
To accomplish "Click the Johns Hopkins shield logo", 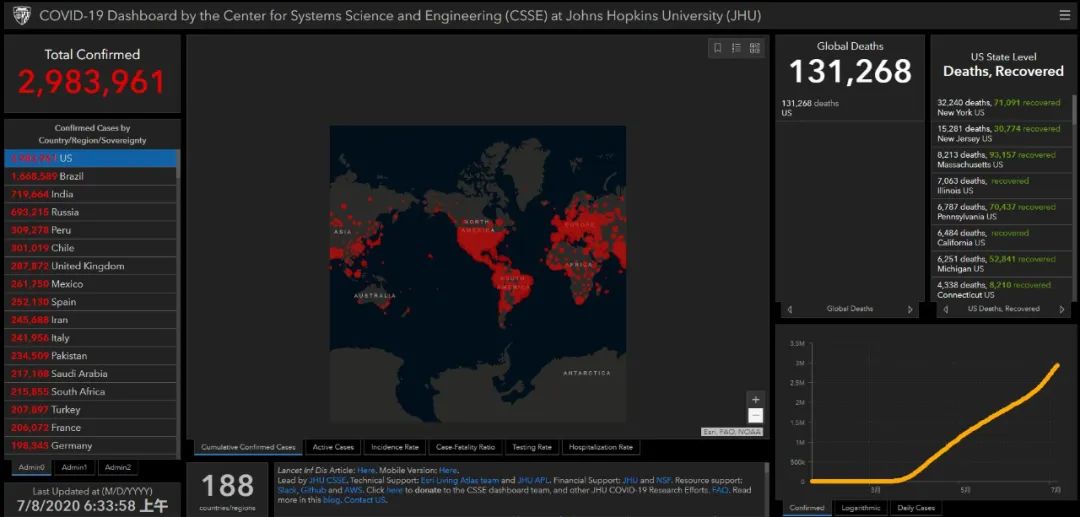I will click(21, 15).
